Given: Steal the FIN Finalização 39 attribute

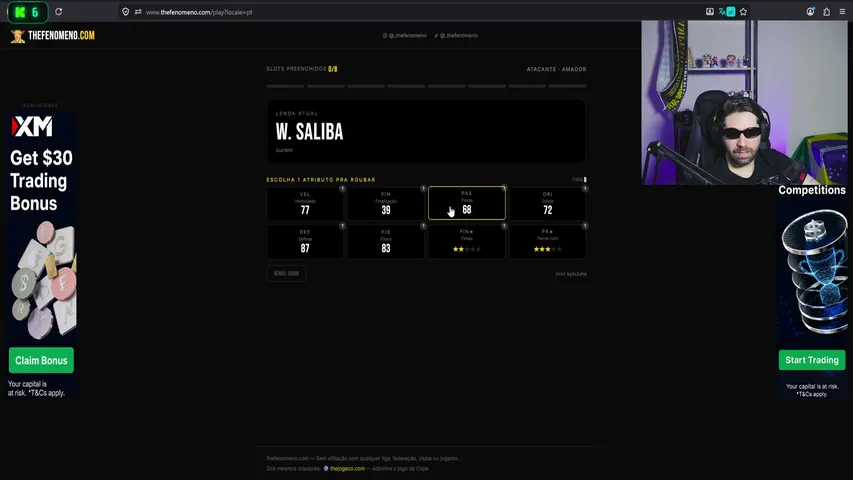Looking at the screenshot, I should click(386, 204).
